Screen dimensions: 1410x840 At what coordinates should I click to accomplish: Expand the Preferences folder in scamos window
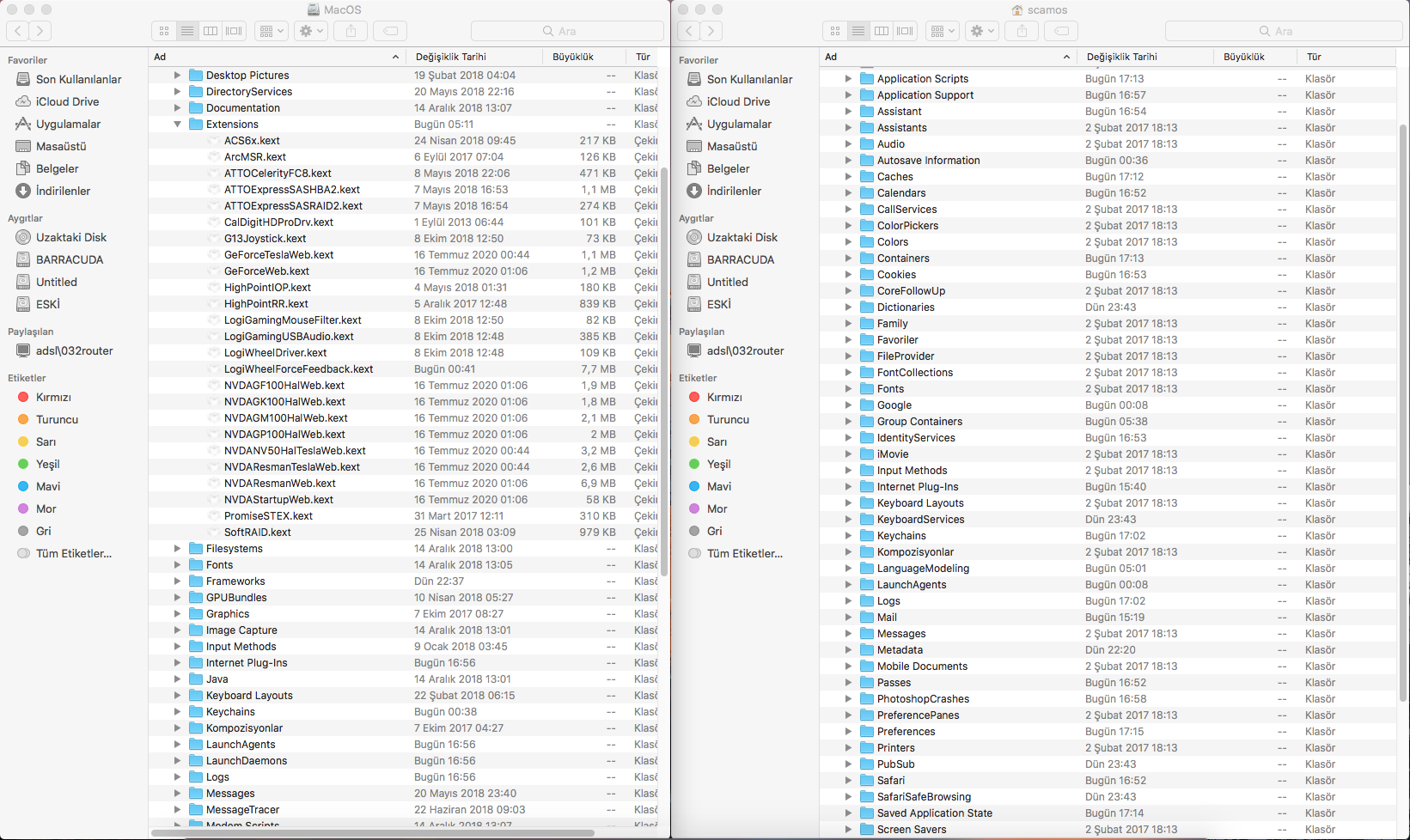848,732
